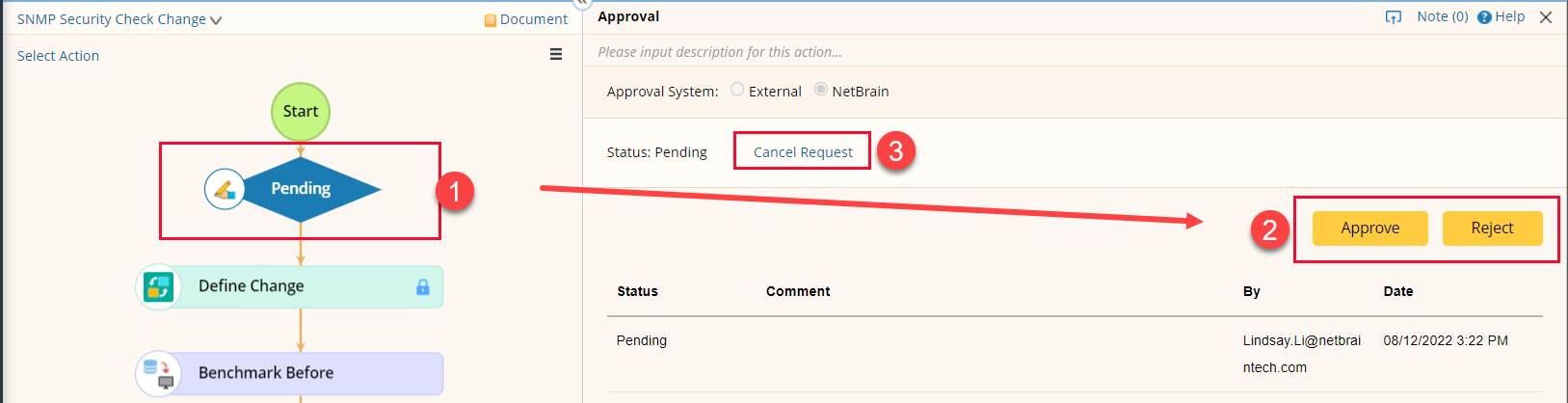Click the Define Change node icon
This screenshot has height=403, width=1568.
(x=158, y=286)
